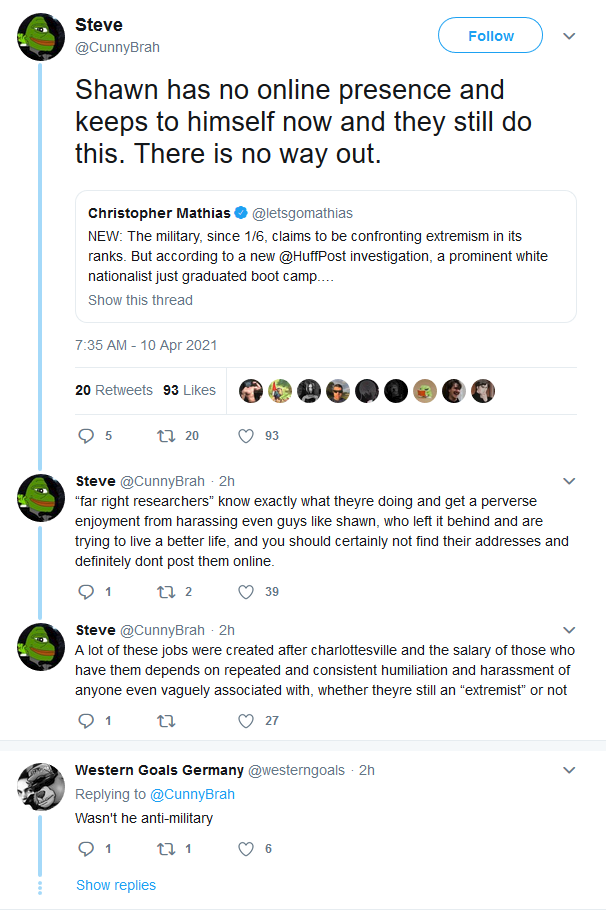Follow the @CunnyBrah account
Viewport: 606px width, 914px height.
[491, 36]
